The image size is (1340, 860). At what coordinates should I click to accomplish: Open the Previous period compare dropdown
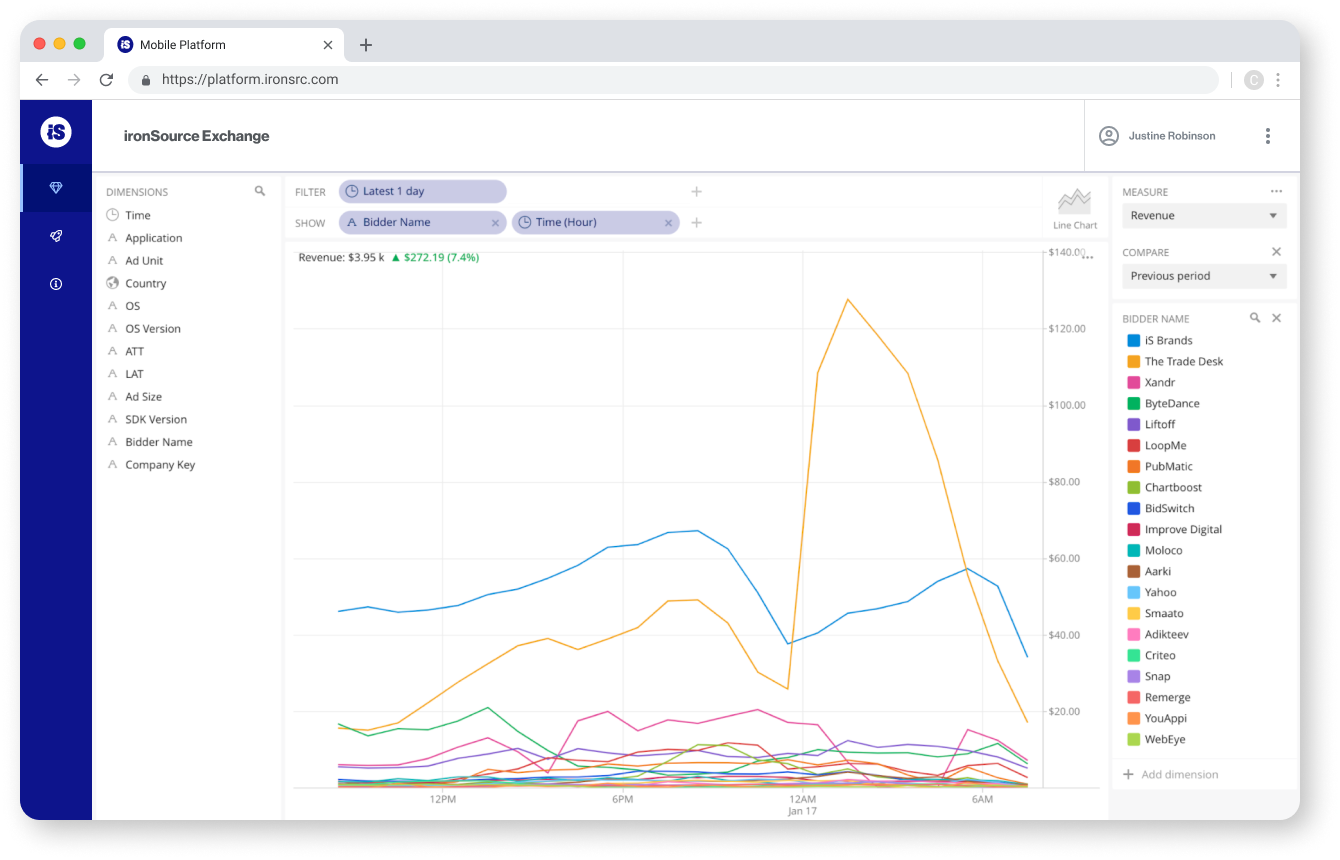(1204, 276)
